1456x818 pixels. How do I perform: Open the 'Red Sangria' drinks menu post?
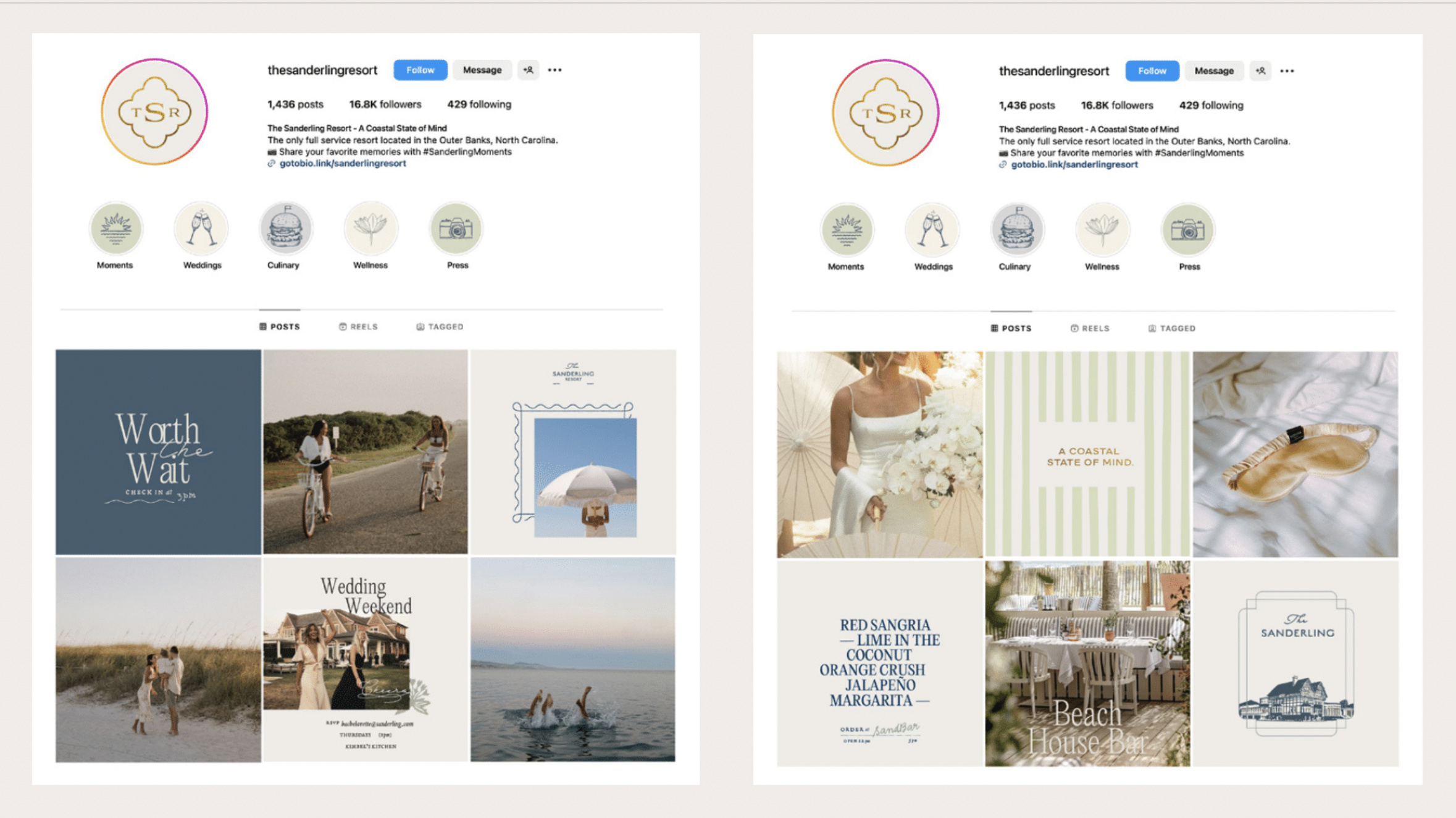(880, 664)
